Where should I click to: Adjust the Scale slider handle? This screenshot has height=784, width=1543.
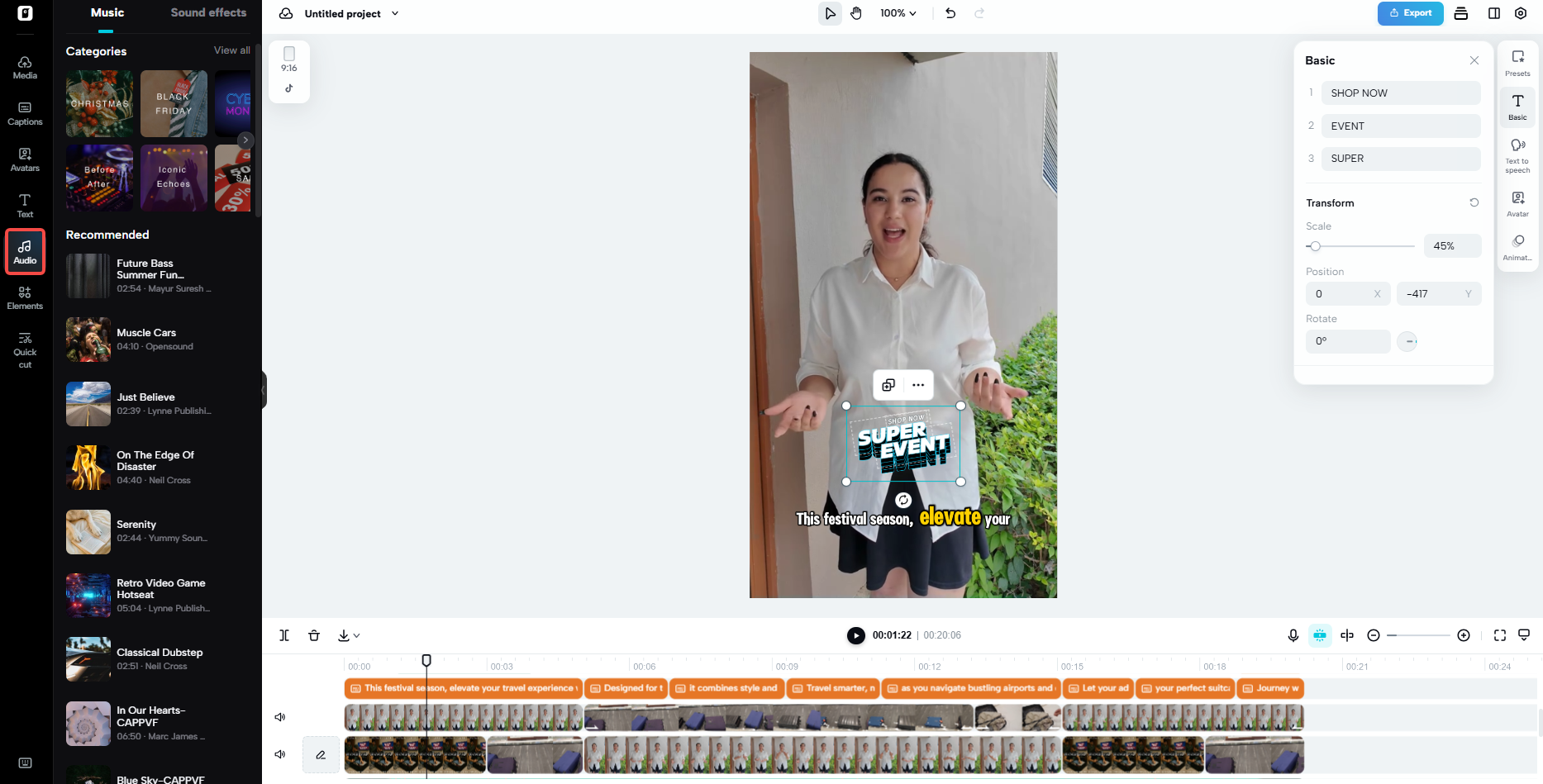(1315, 246)
